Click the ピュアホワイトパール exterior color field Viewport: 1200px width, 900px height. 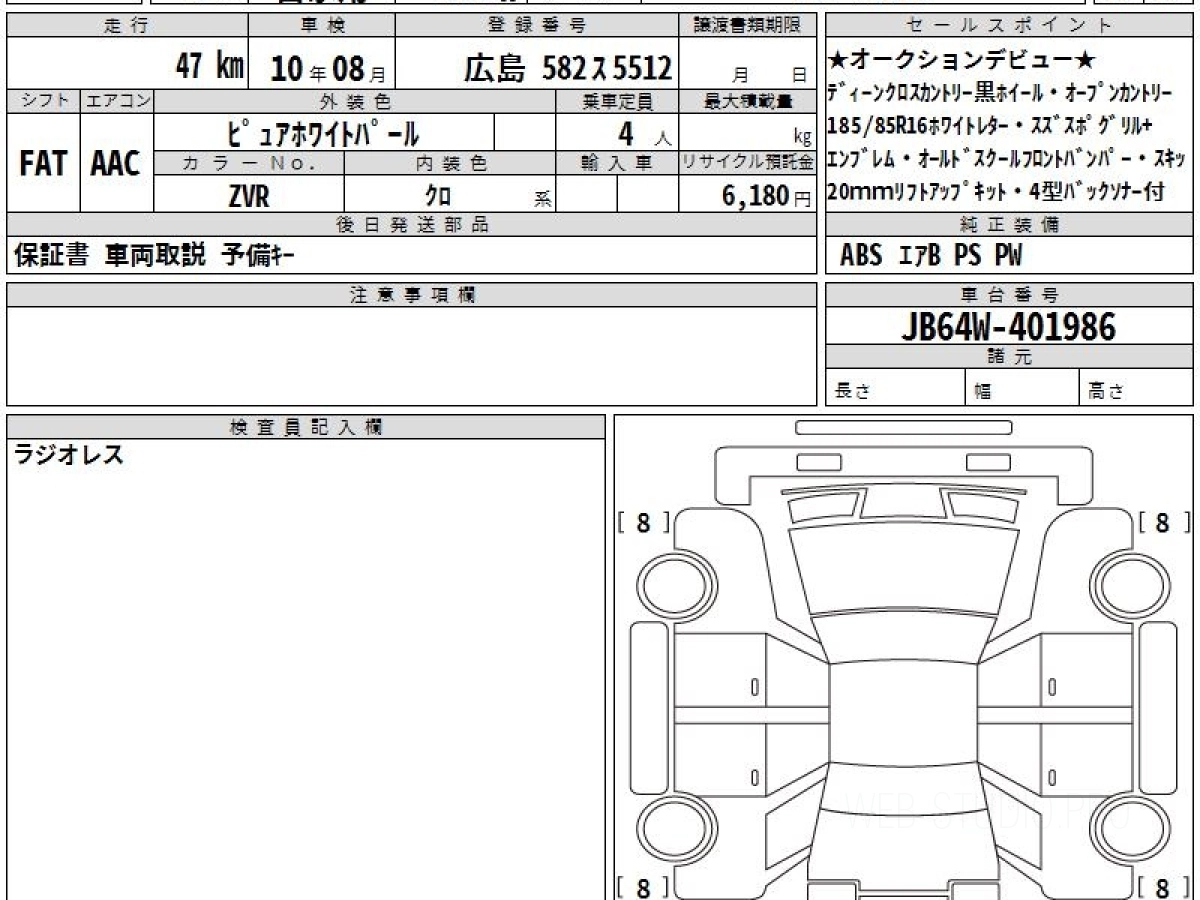(324, 133)
